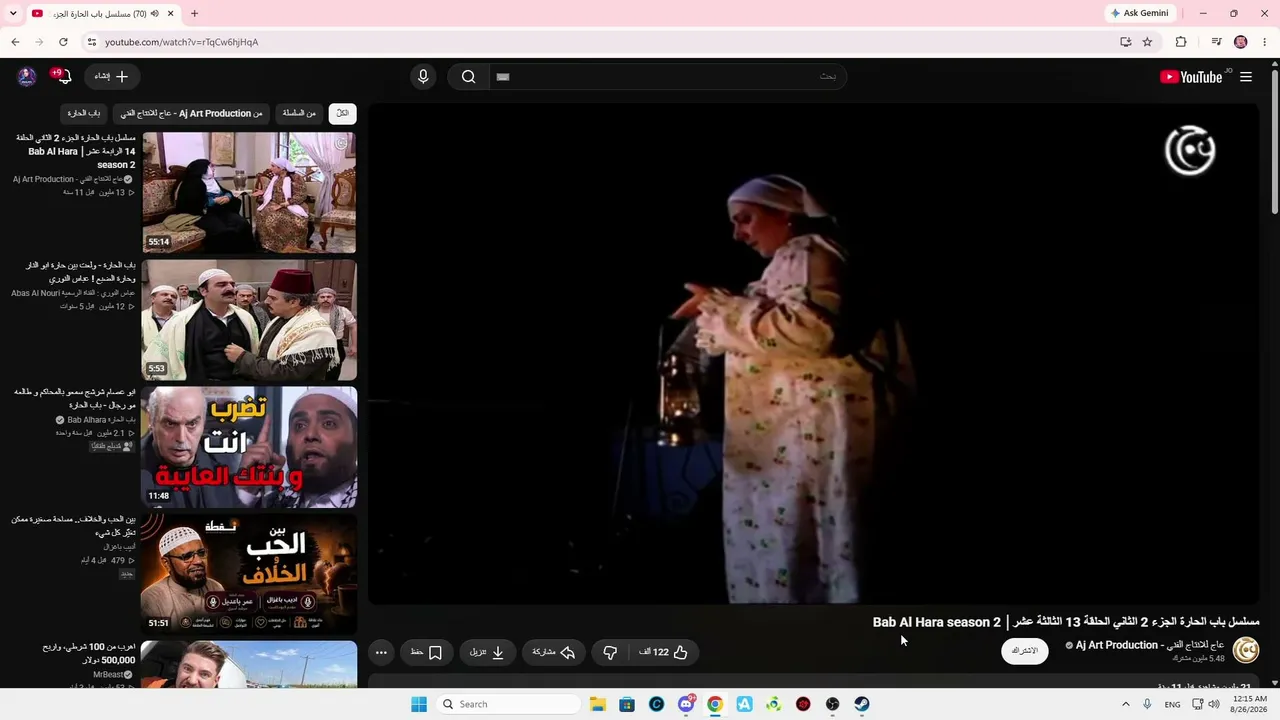This screenshot has width=1280, height=720.
Task: Click the install app icon in address bar
Action: 1126,42
